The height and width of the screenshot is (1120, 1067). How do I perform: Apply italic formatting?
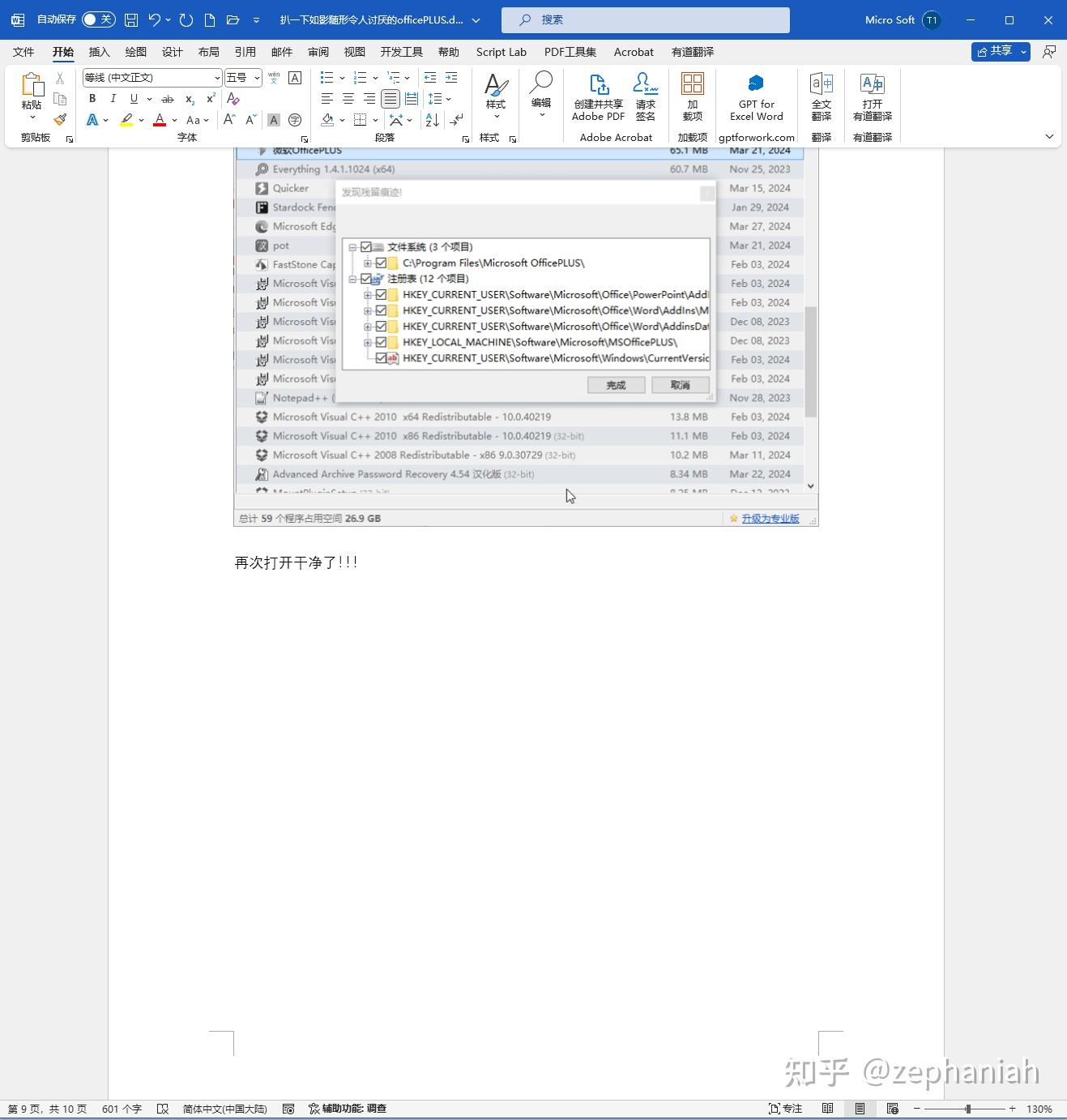113,99
